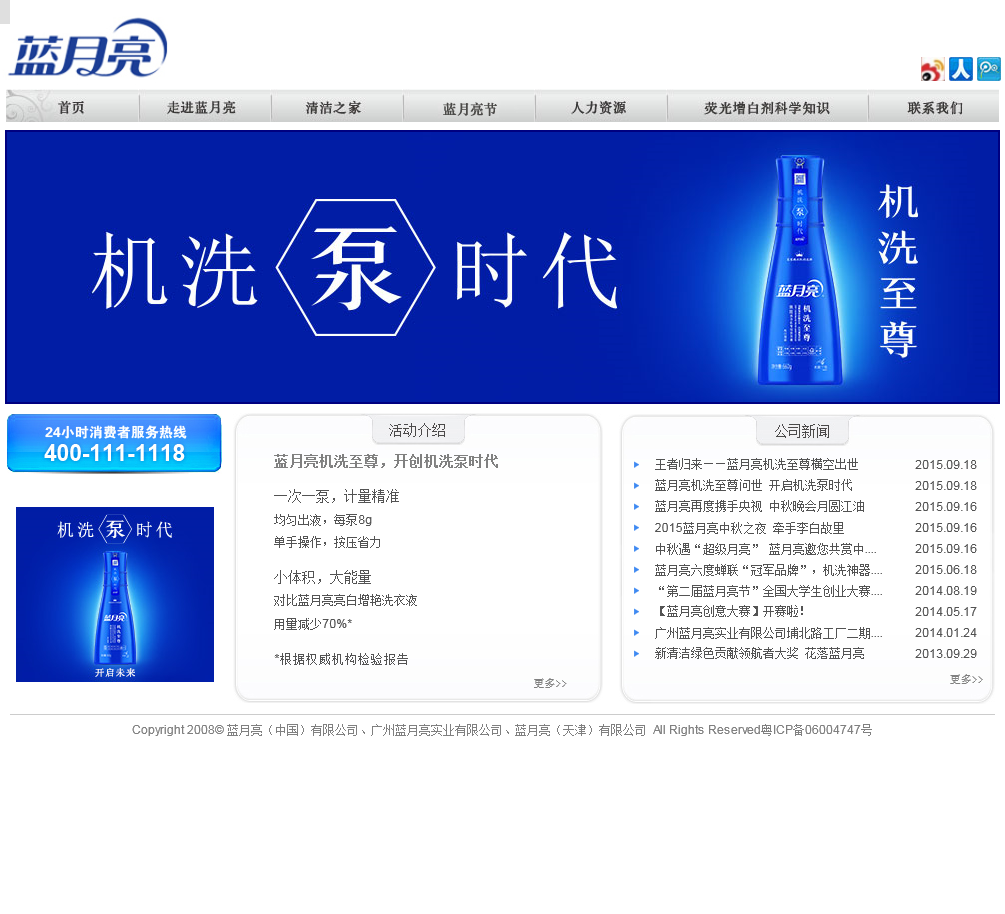Screen dimensions: 1005x914
Task: Open news 蓝月亮再度携手央视 中秋晚会月圆江油
Action: tap(760, 506)
